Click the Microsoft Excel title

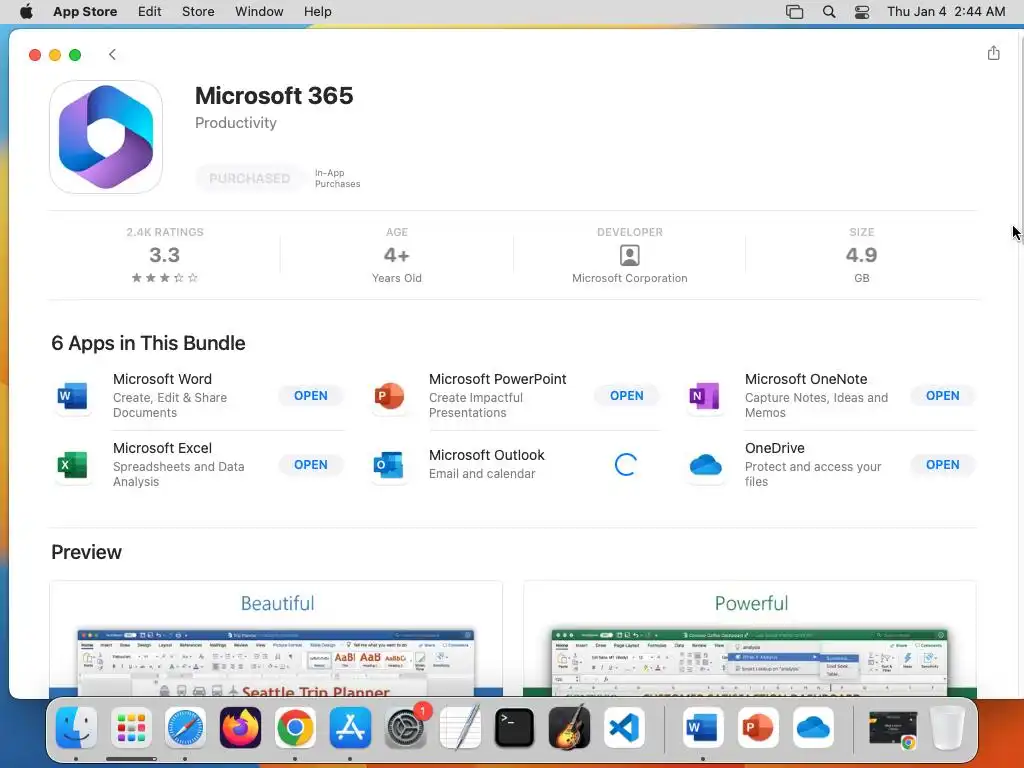point(162,449)
